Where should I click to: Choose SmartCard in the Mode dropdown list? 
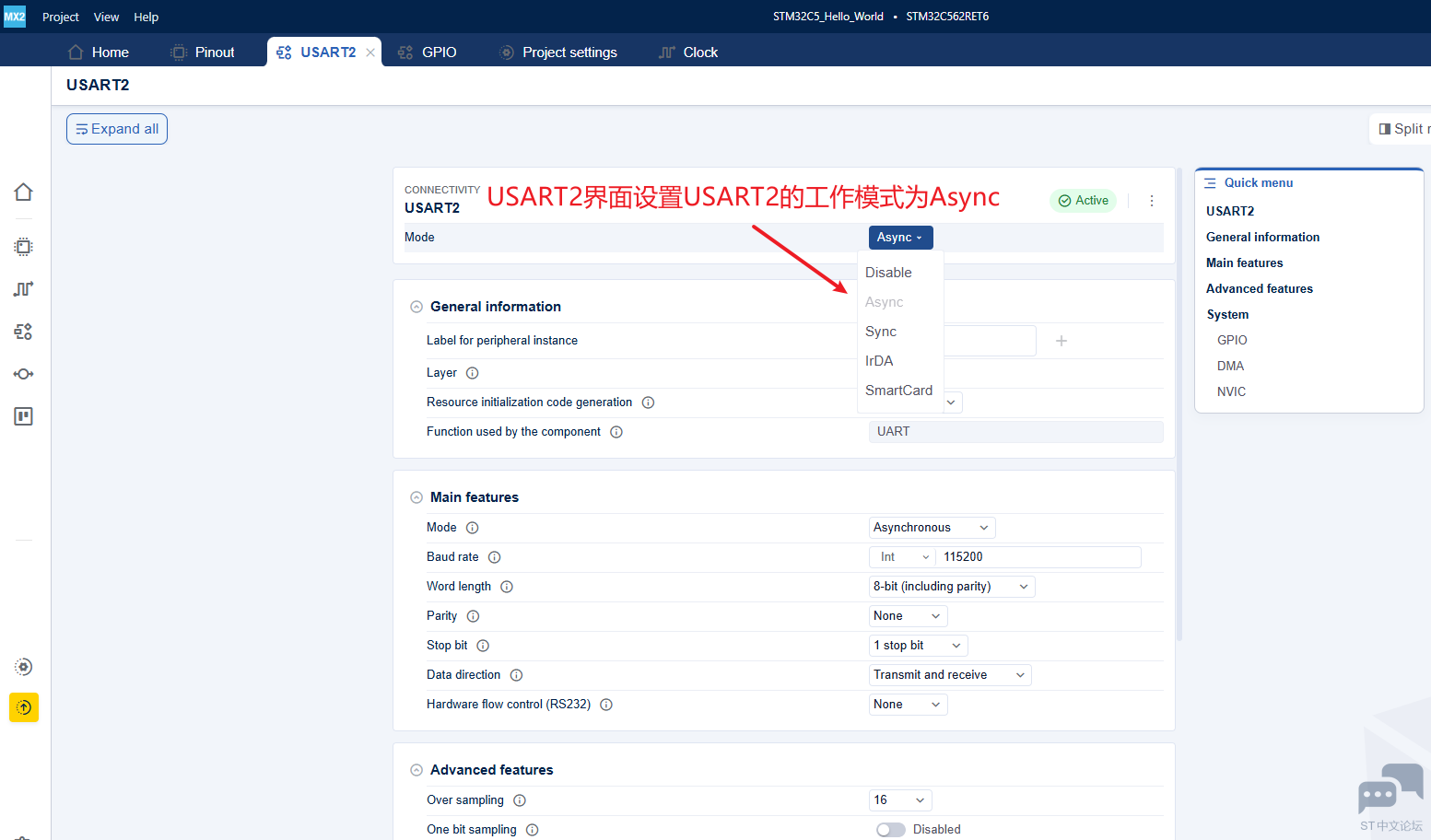(x=900, y=391)
